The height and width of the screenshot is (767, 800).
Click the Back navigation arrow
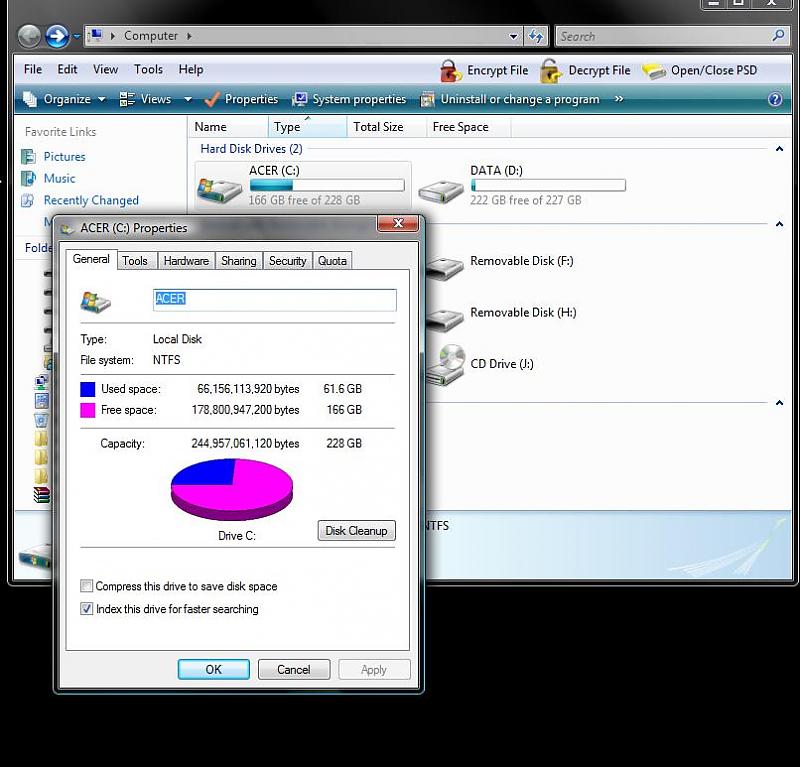coord(29,36)
